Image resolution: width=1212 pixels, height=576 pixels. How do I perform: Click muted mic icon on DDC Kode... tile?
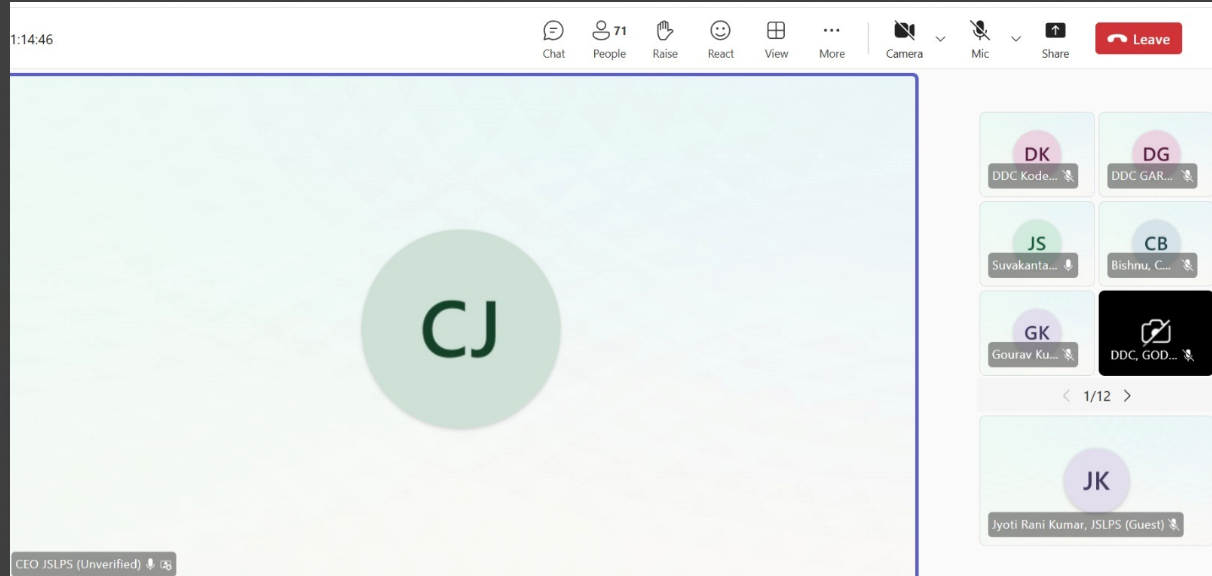[1068, 176]
